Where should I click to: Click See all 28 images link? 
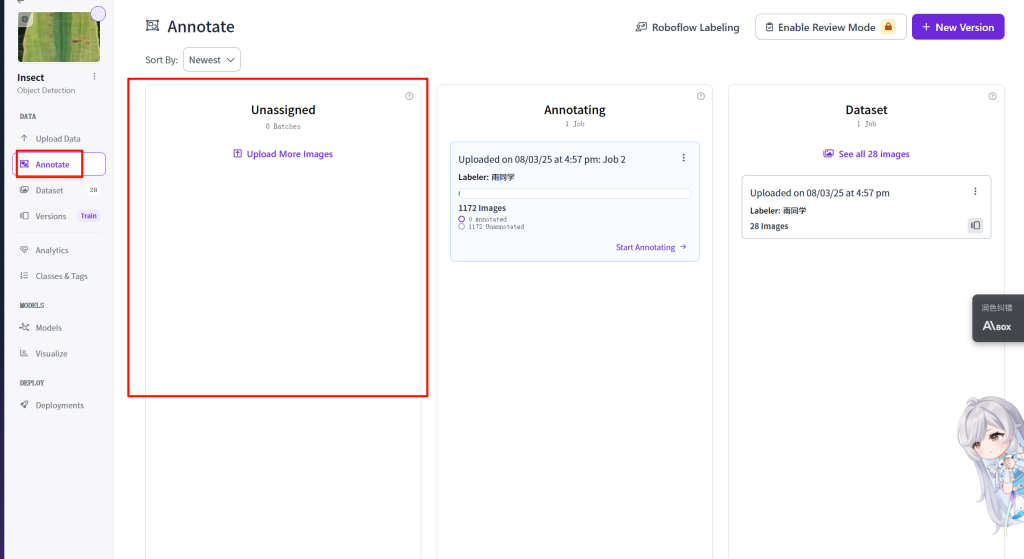866,154
